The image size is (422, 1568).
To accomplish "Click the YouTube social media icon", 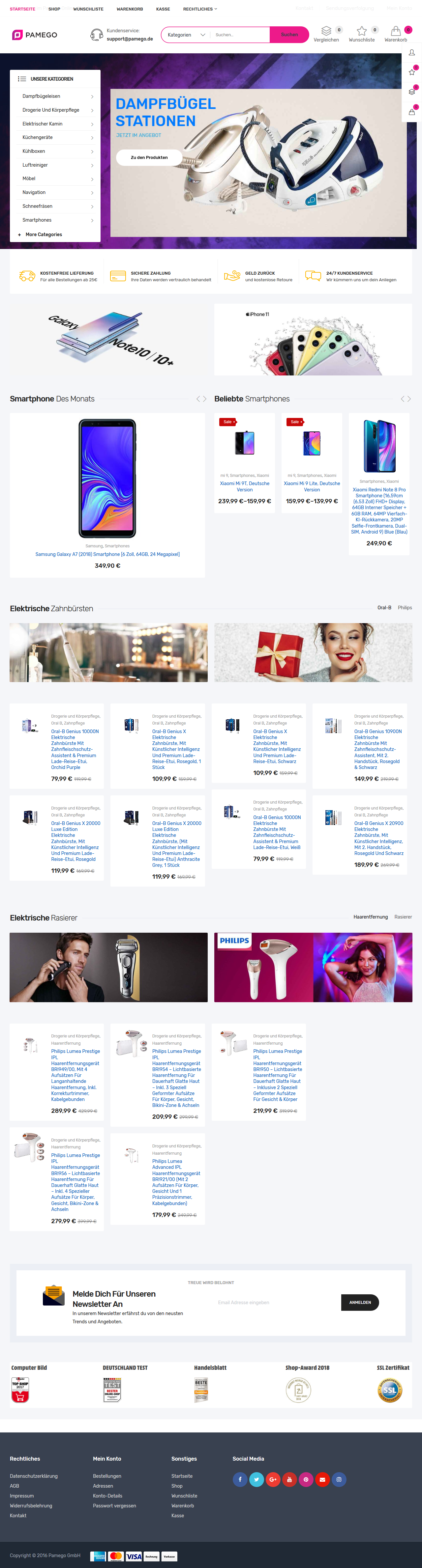I will coord(289,1479).
